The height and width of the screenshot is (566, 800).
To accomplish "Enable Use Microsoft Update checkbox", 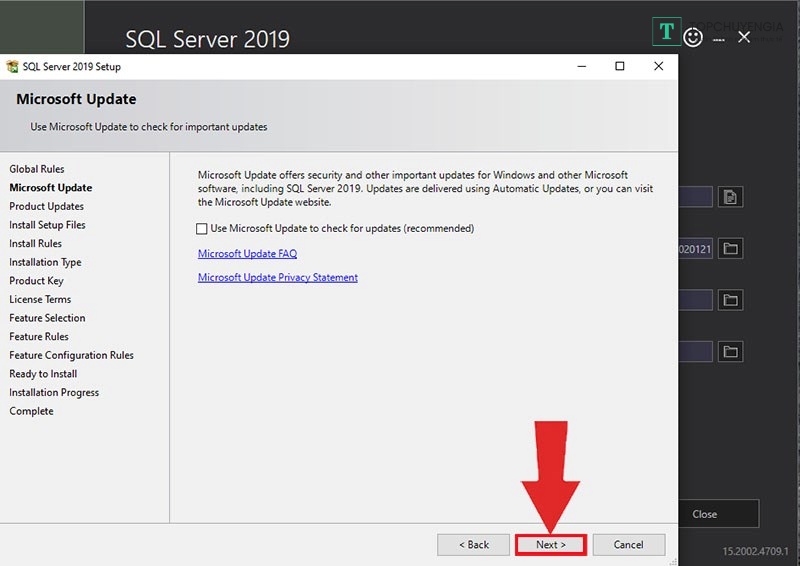I will point(203,229).
